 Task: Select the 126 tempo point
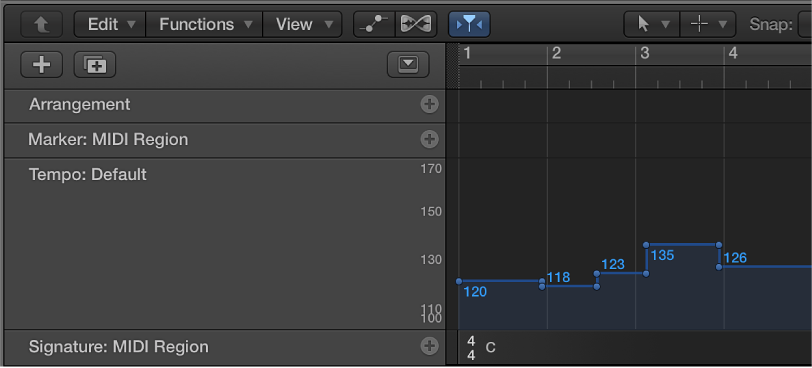pos(719,267)
